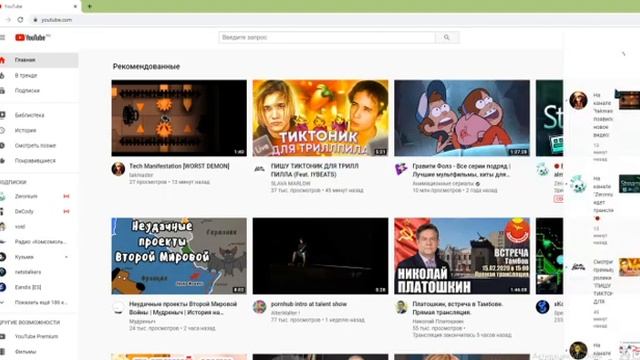Click Платошкин video channel avatar

[401, 307]
